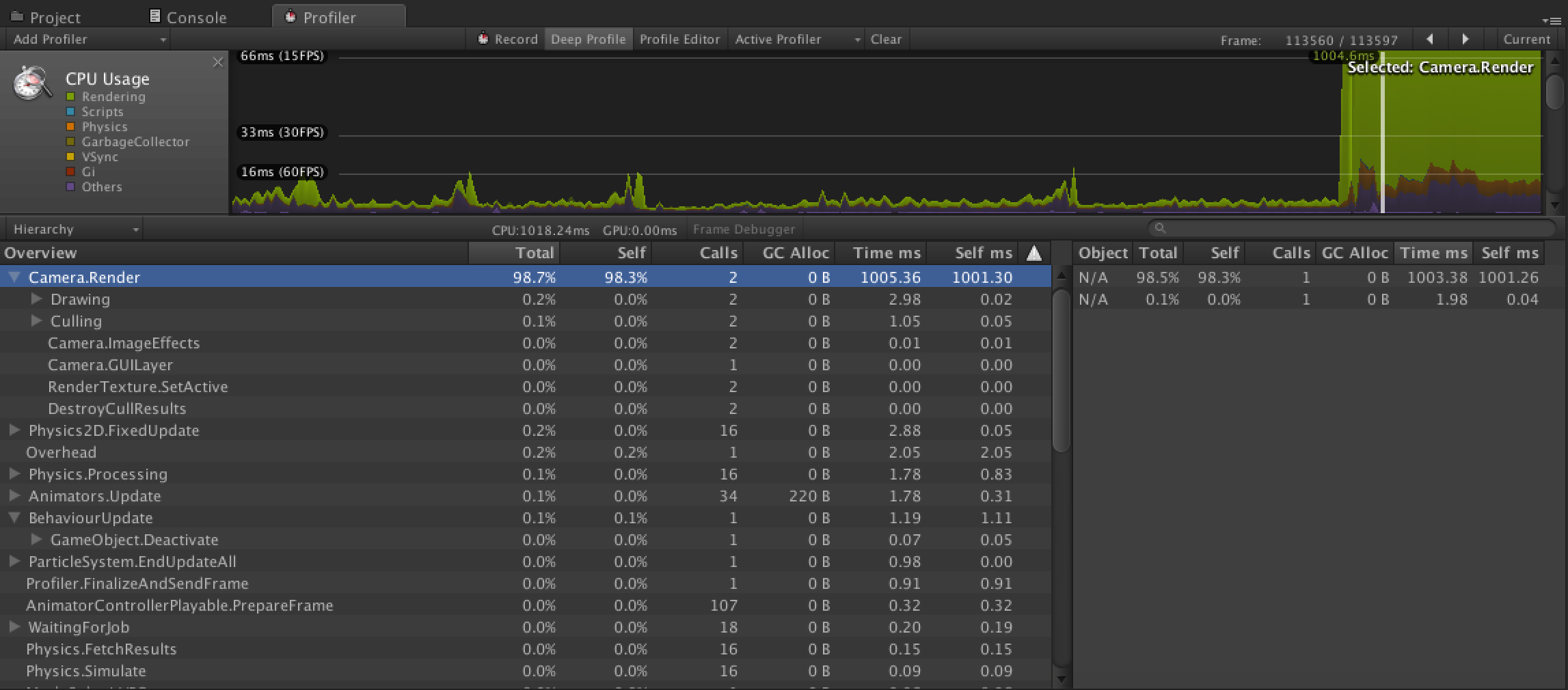Viewport: 1568px width, 690px height.
Task: Expand GameObject.Deactivate row
Action: 37,539
